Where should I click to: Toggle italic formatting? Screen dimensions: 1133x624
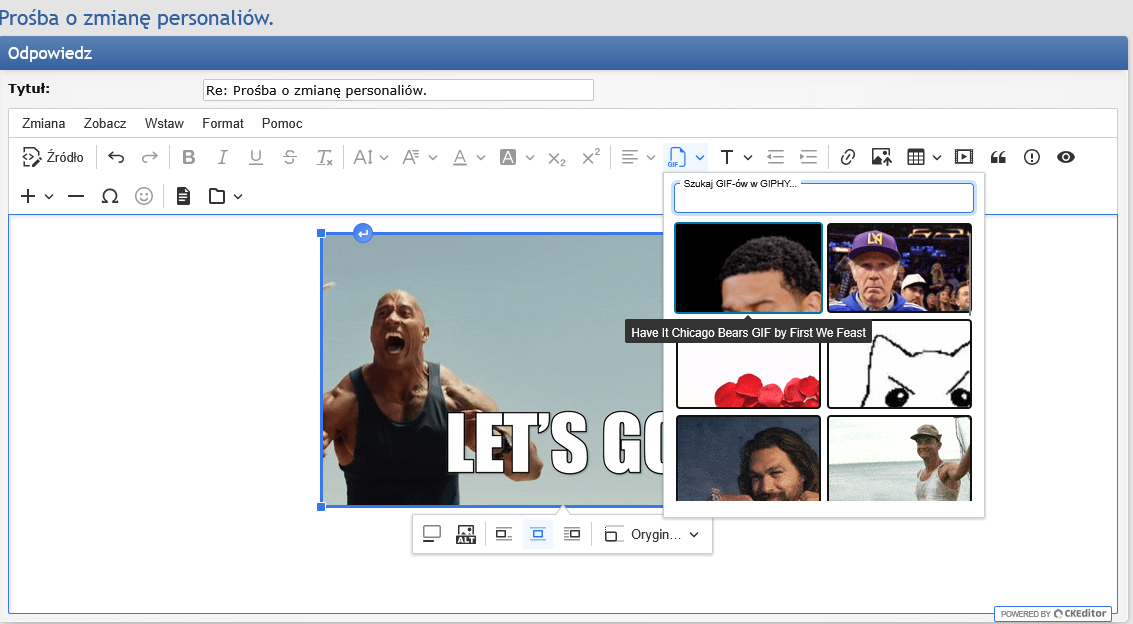tap(223, 157)
